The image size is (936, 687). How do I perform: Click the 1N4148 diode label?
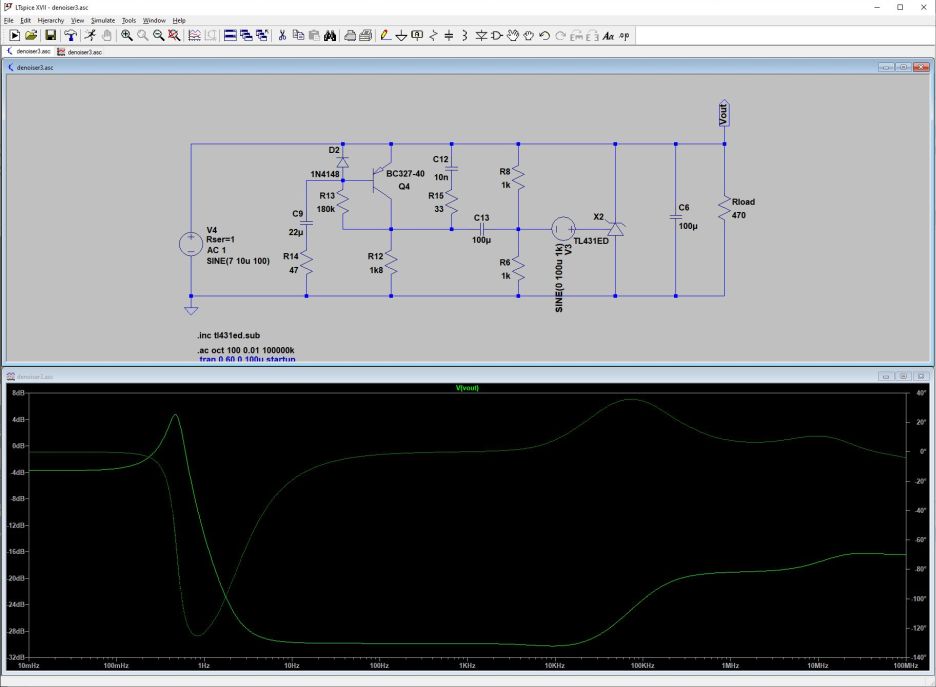click(x=325, y=174)
